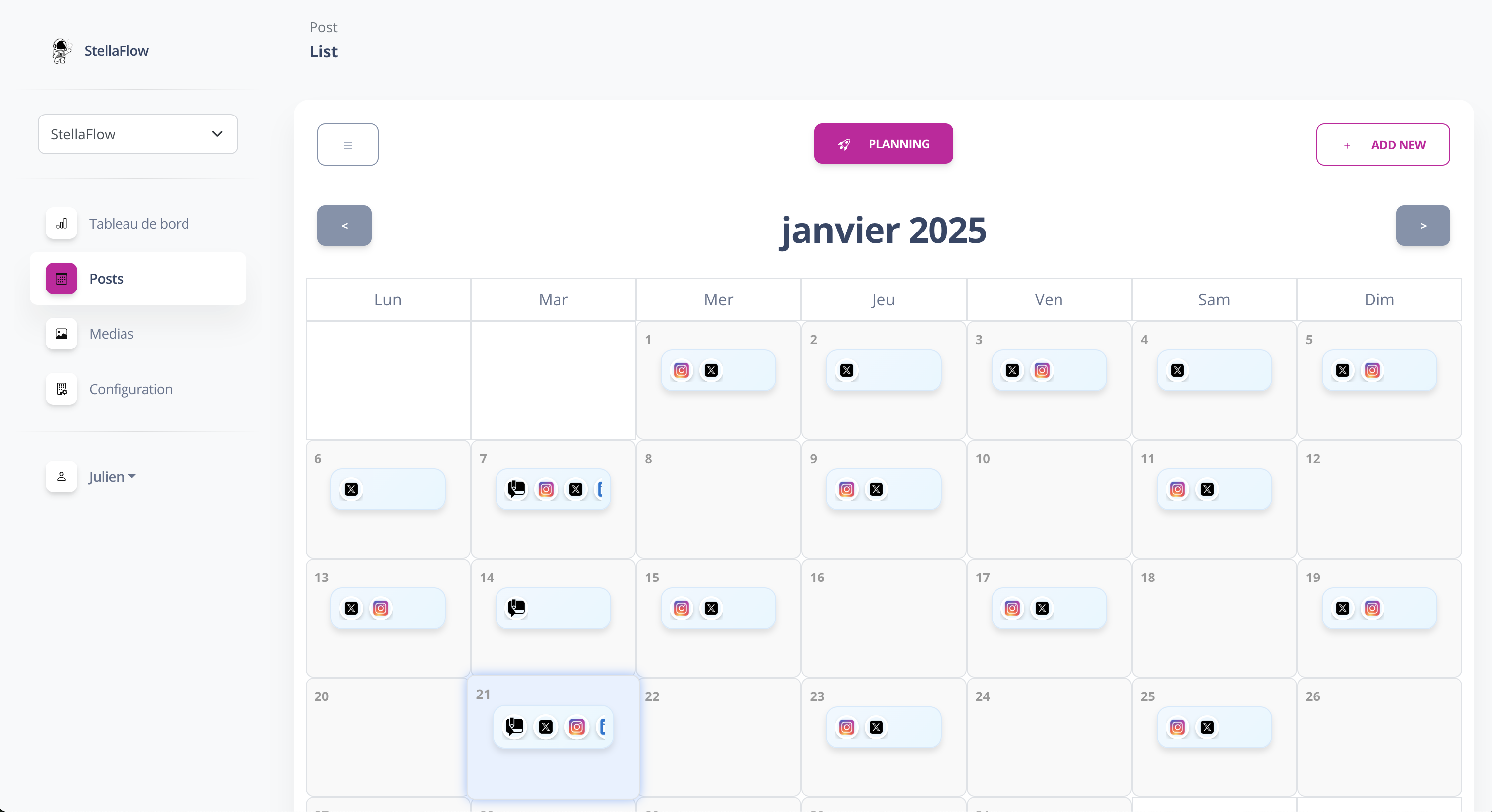
Task: Click the Planning button
Action: (883, 144)
